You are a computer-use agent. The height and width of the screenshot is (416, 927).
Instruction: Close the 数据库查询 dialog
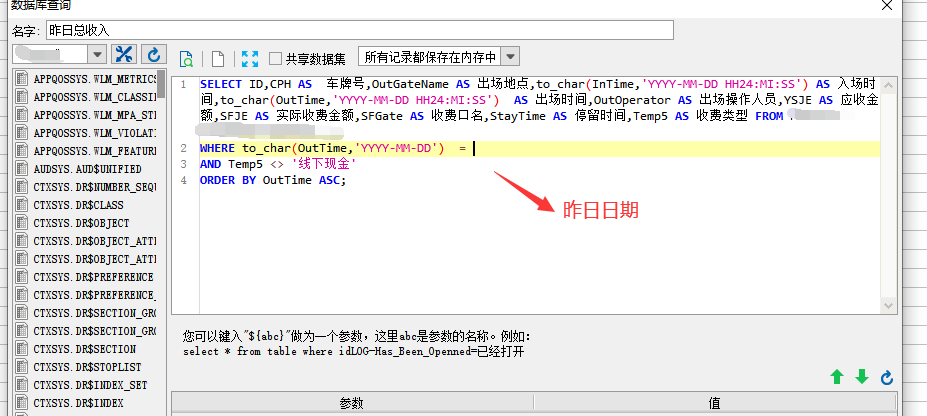click(887, 5)
